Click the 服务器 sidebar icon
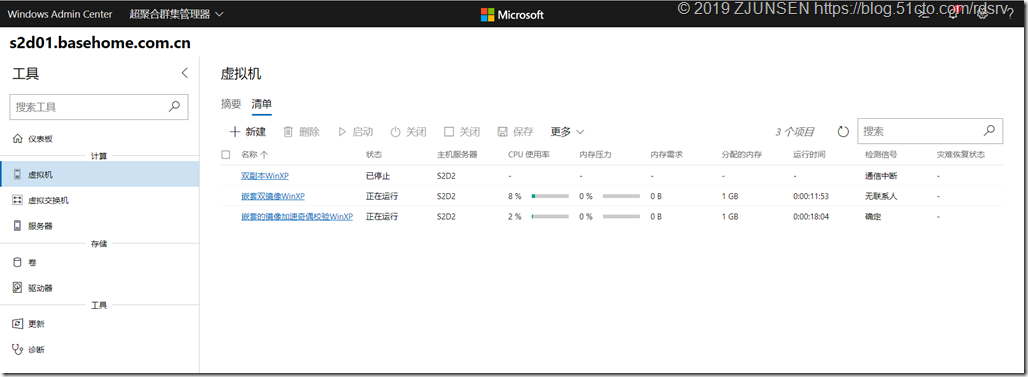 pos(18,226)
